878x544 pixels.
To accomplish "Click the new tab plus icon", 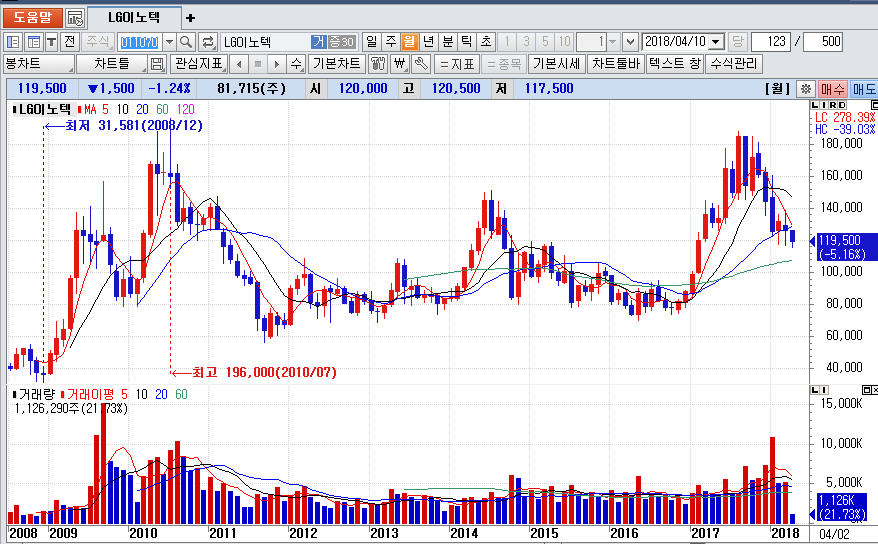I will coord(191,18).
